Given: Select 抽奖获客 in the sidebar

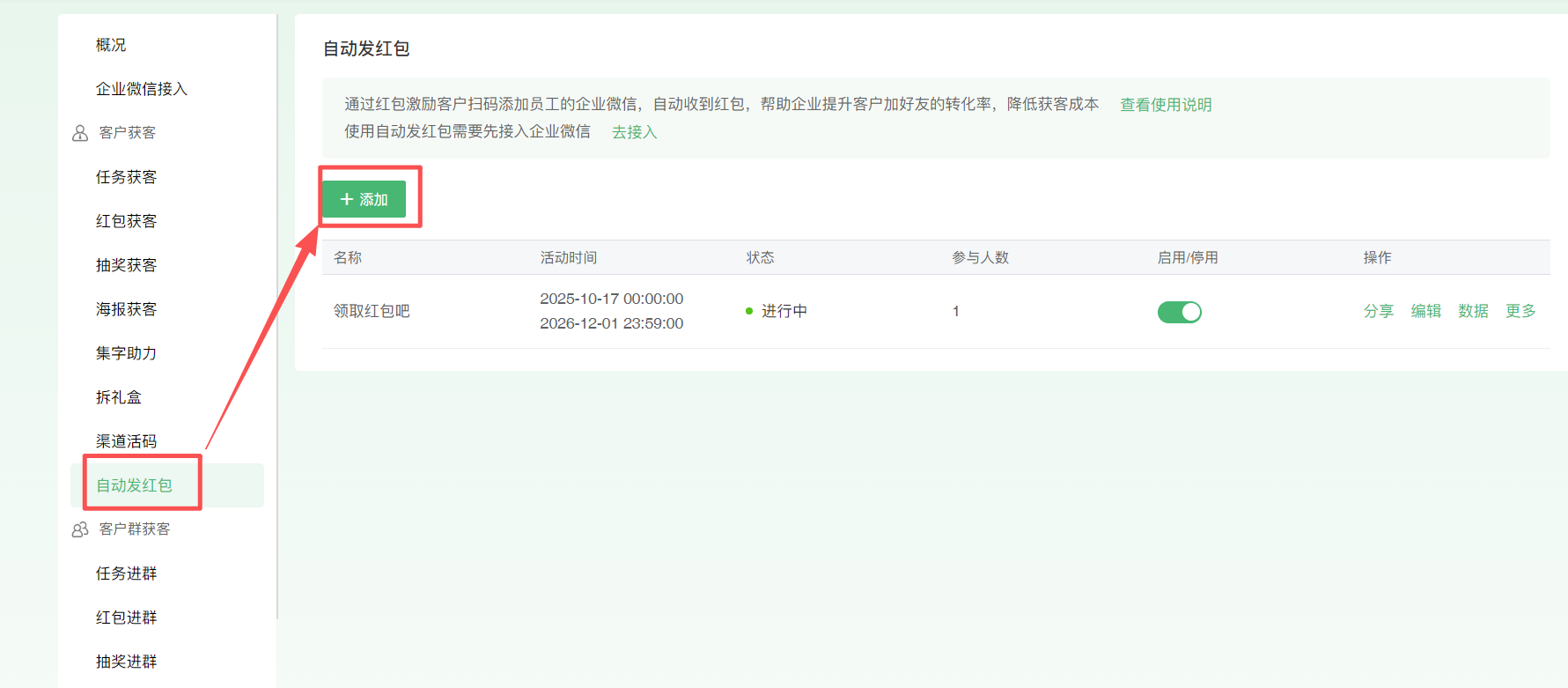Looking at the screenshot, I should tap(126, 265).
